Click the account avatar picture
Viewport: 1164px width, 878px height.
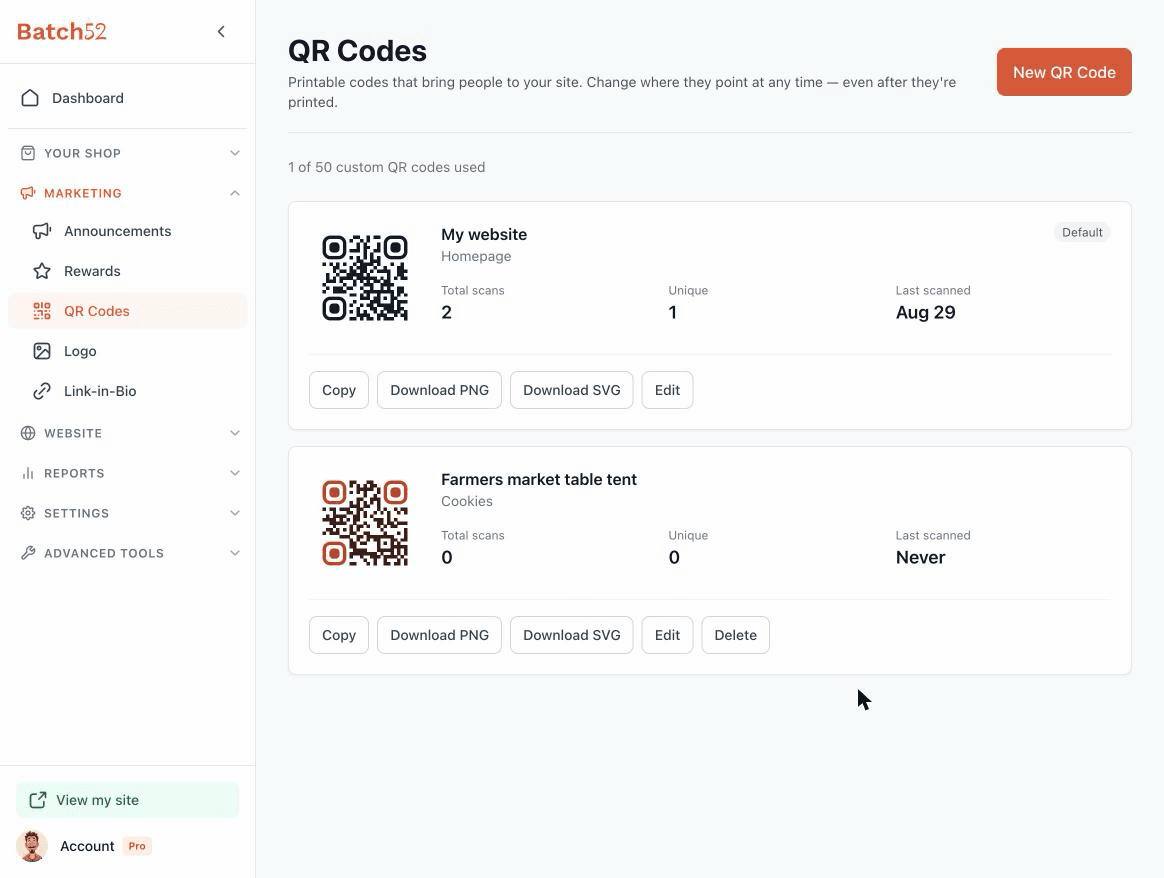coord(32,846)
